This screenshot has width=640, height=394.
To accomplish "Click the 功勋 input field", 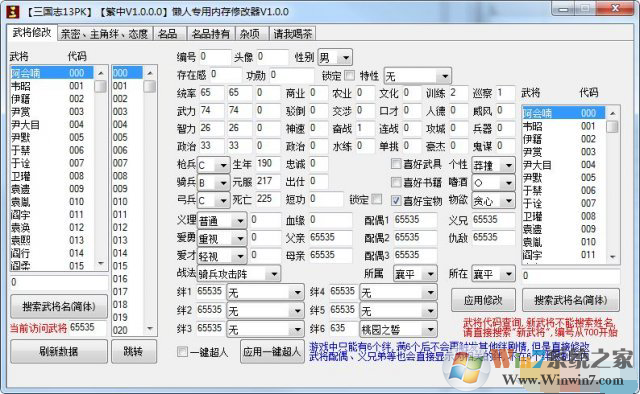I will pyautogui.click(x=292, y=75).
